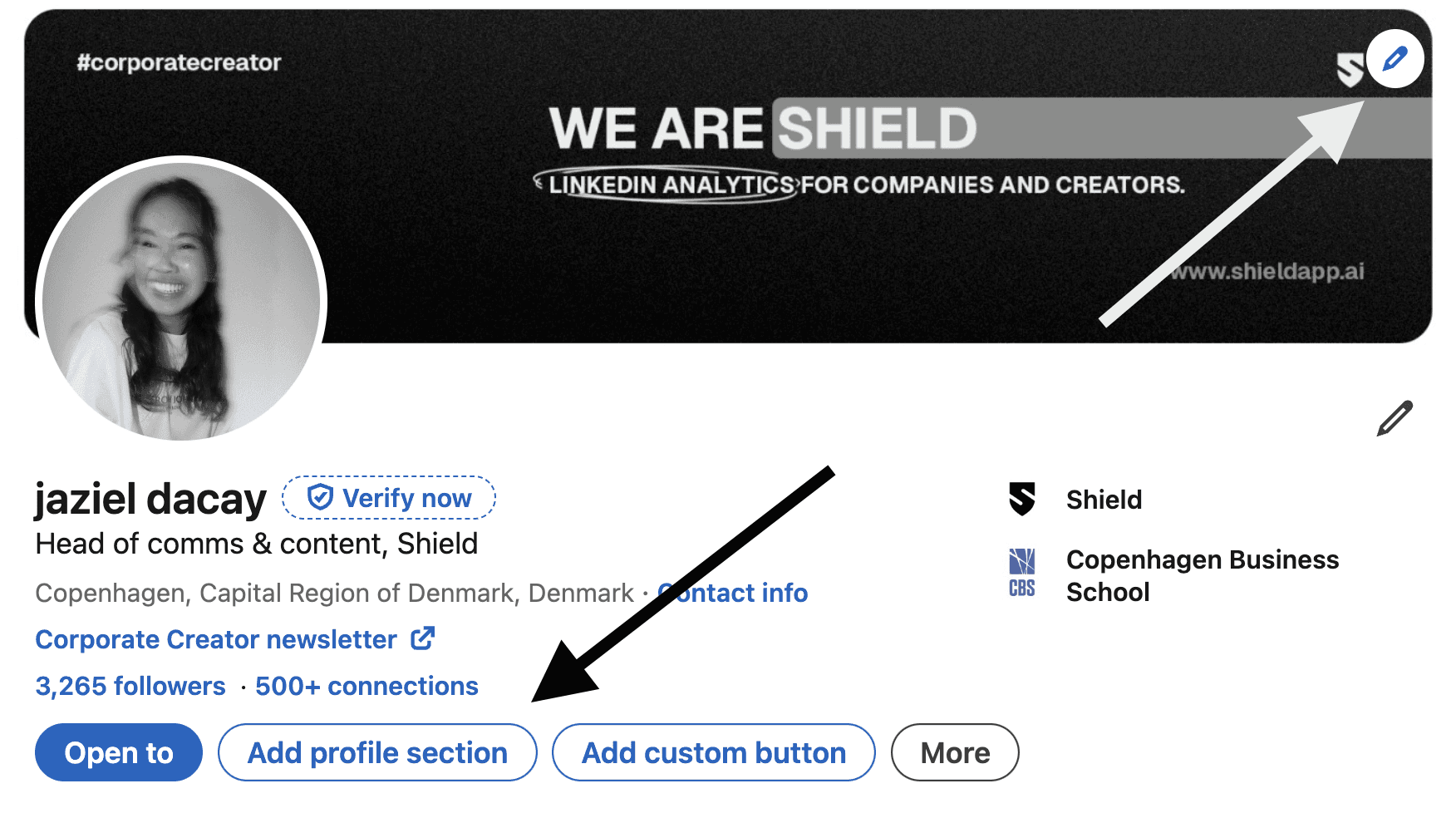Click the shield checkmark icon in Verify now
The image size is (1456, 813).
coord(320,497)
